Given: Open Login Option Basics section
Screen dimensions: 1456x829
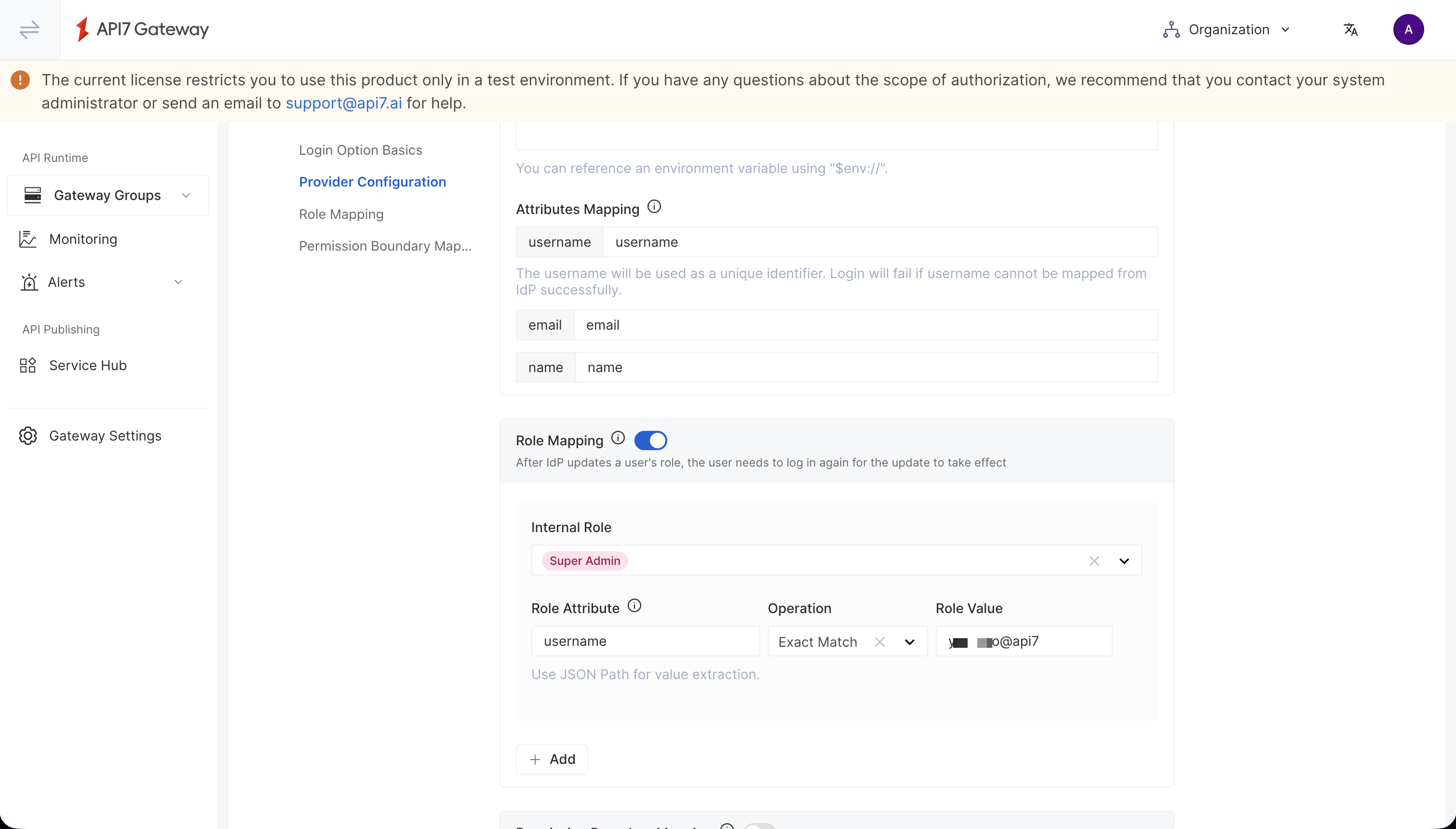Looking at the screenshot, I should click(x=360, y=149).
